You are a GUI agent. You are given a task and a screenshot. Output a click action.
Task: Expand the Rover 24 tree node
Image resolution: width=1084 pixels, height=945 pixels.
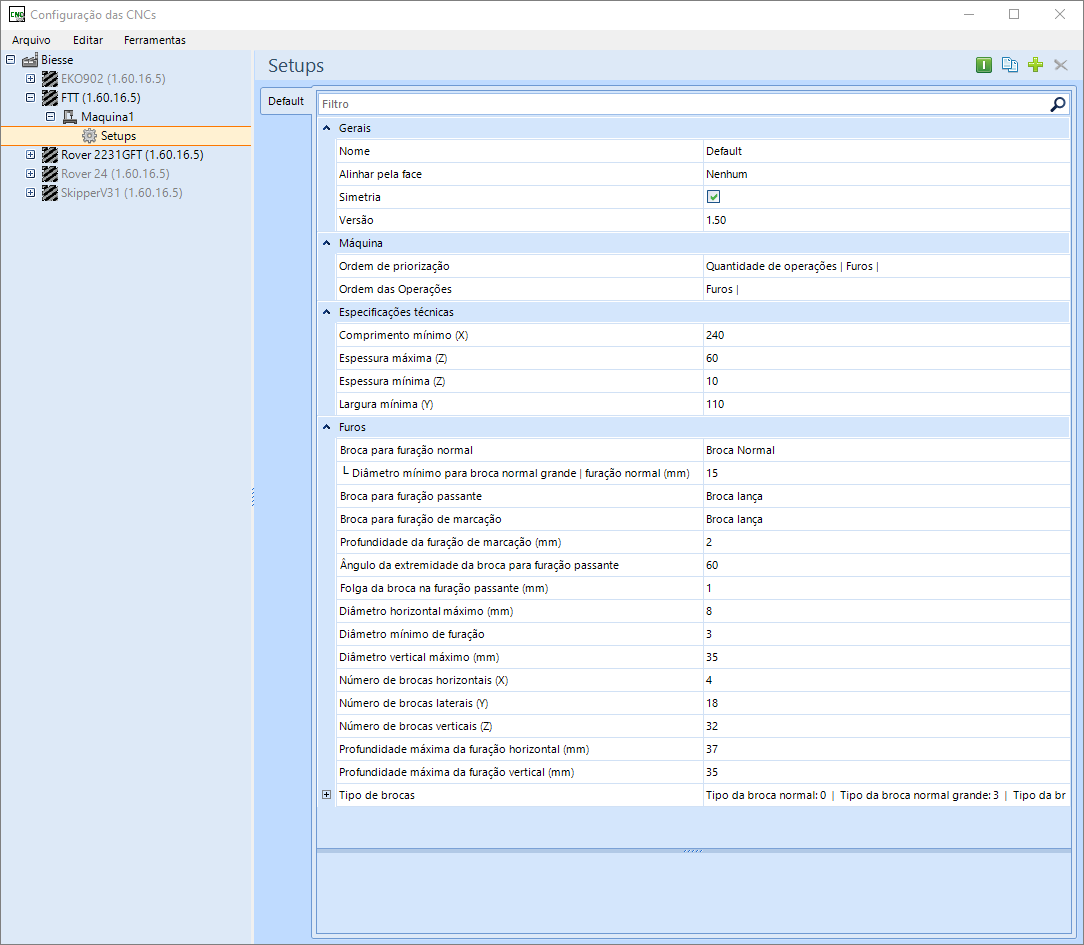pos(30,174)
